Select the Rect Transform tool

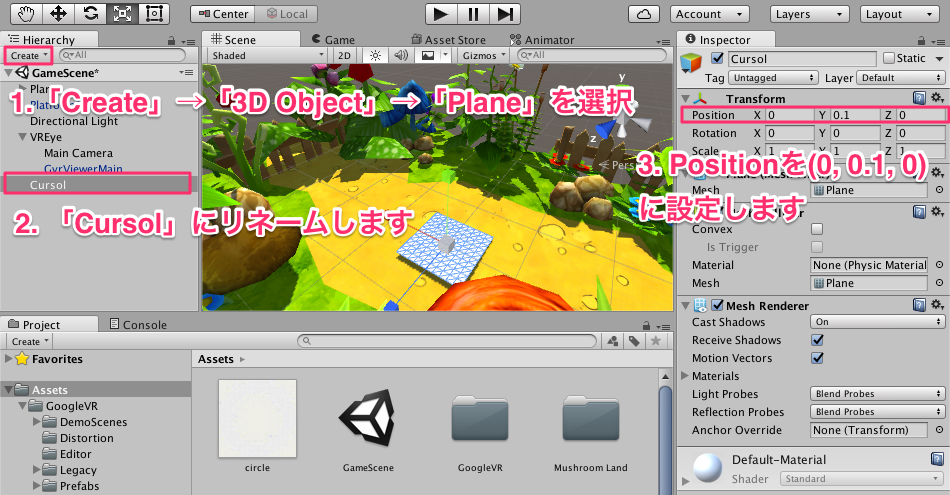pos(154,13)
